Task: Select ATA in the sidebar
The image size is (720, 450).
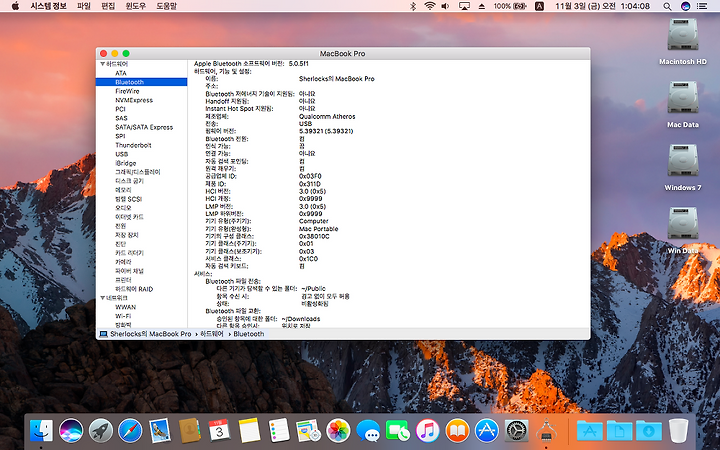Action: click(x=121, y=73)
